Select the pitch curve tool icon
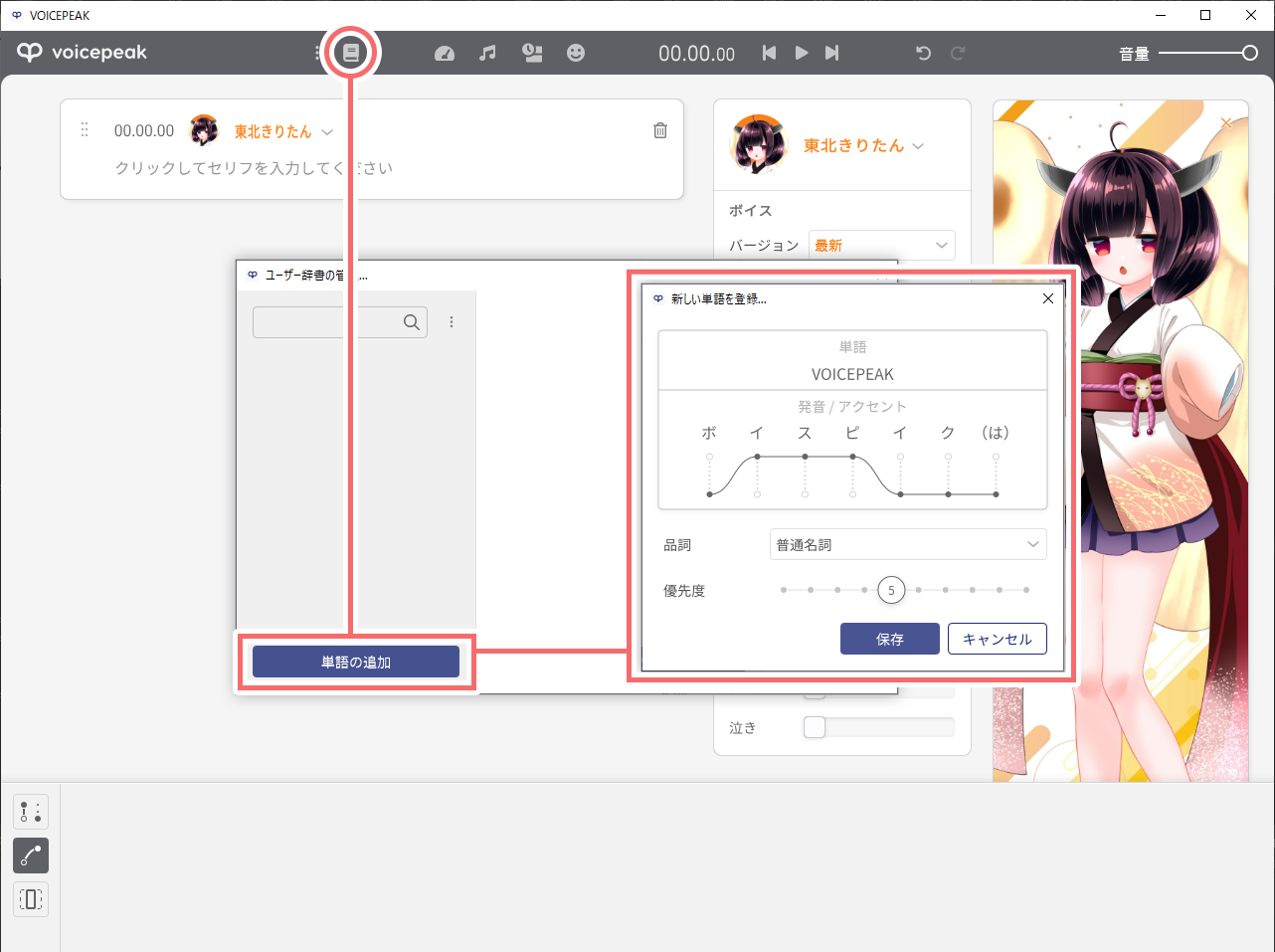 coord(31,856)
